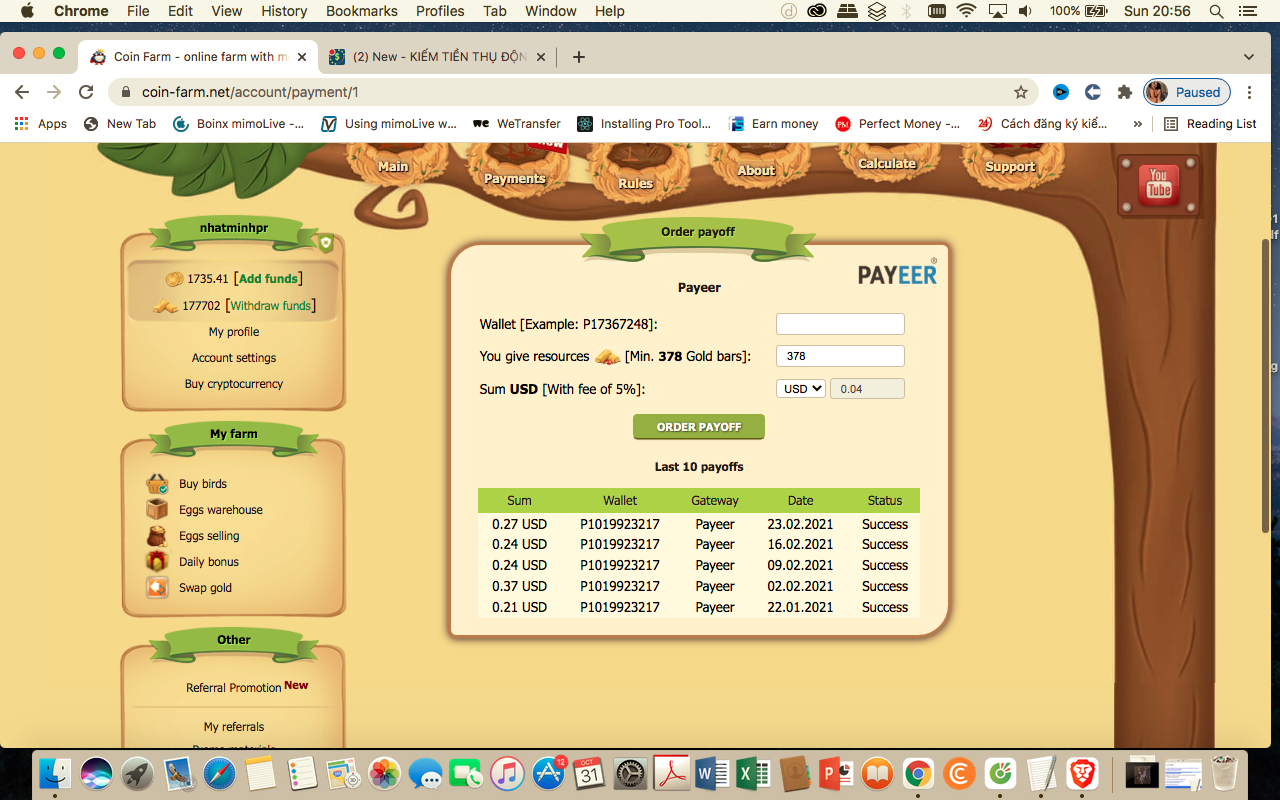Open the Rules nest menu
Viewport: 1280px width, 800px height.
[x=635, y=184]
